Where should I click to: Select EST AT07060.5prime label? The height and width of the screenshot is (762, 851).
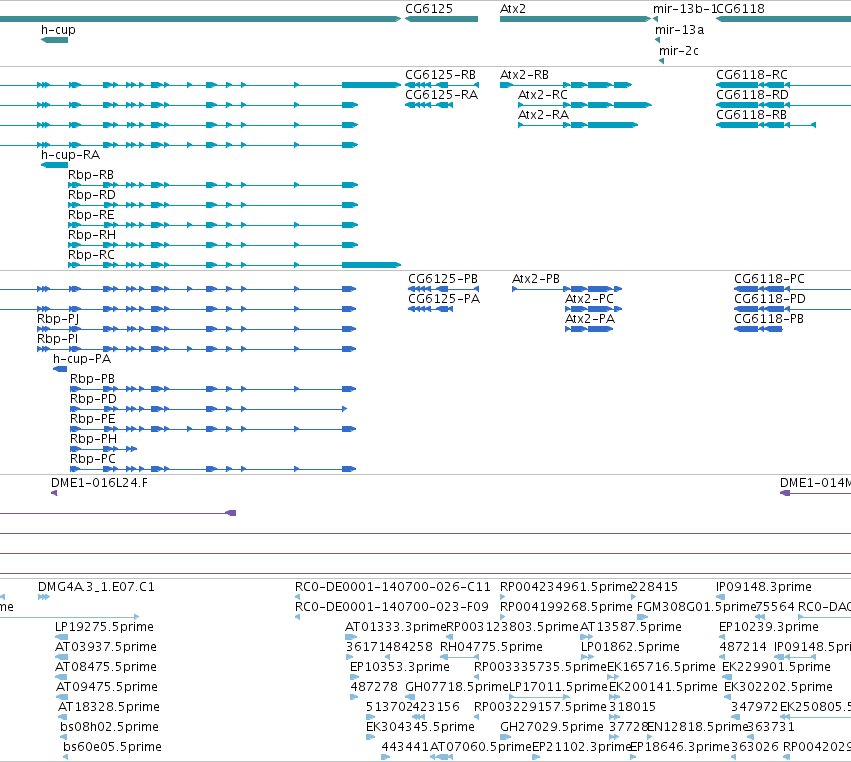pyautogui.click(x=481, y=747)
